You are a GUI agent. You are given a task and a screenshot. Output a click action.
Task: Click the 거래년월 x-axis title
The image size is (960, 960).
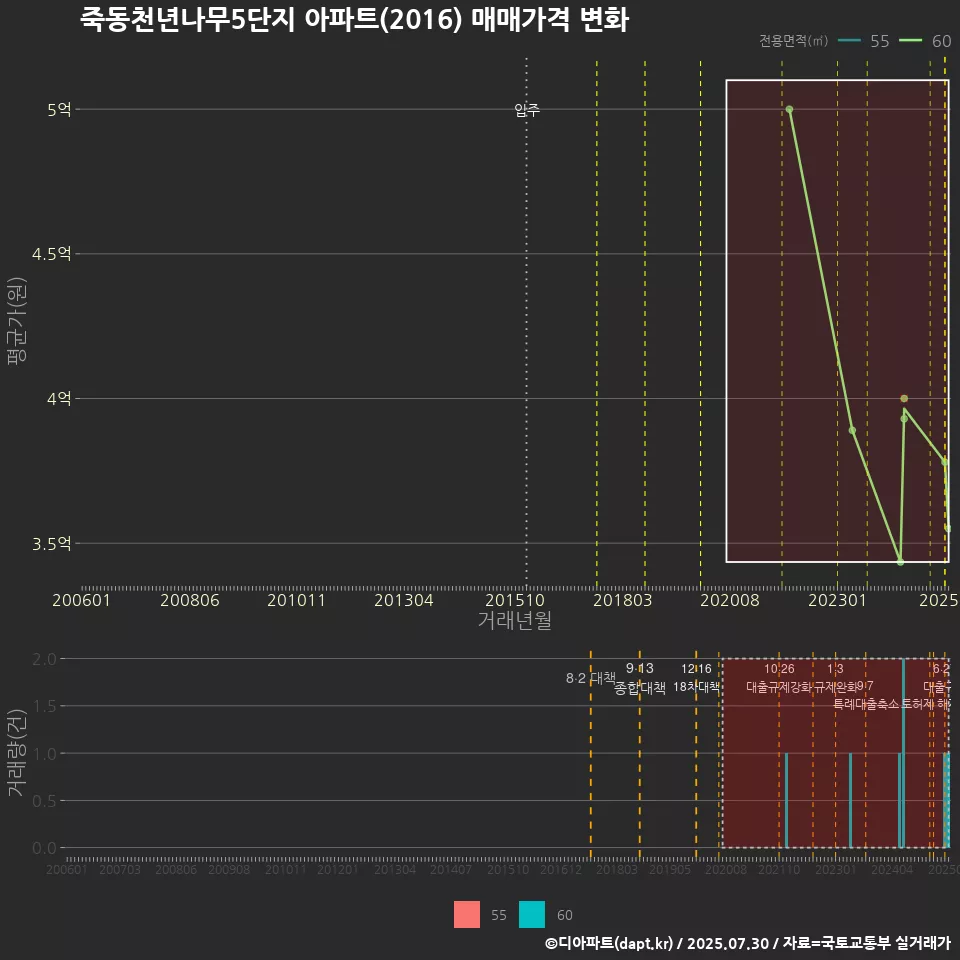click(515, 620)
